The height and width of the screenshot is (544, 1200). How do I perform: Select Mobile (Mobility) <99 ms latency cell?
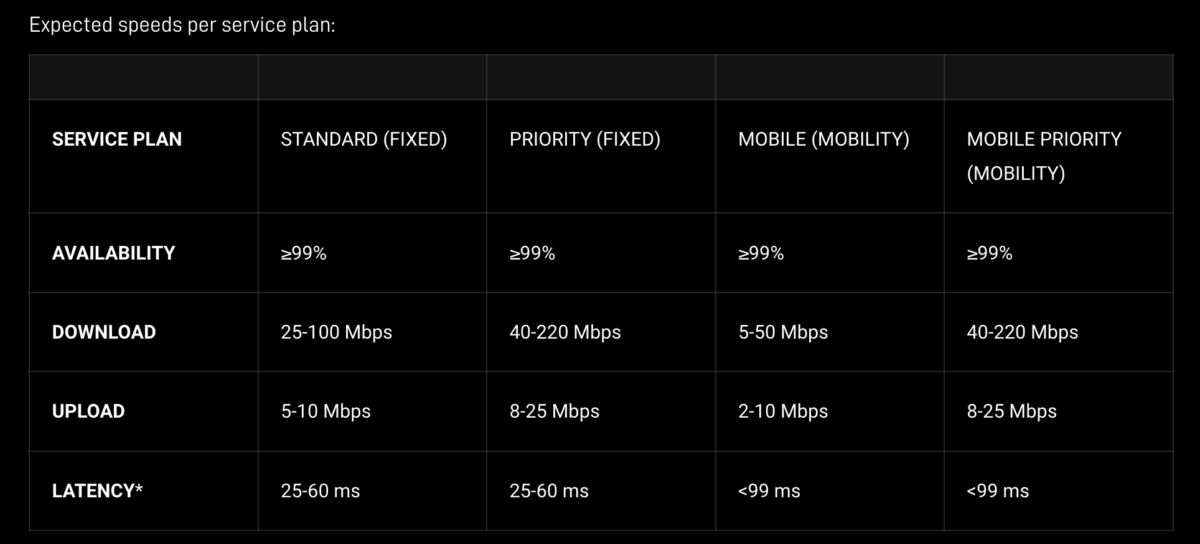click(769, 490)
